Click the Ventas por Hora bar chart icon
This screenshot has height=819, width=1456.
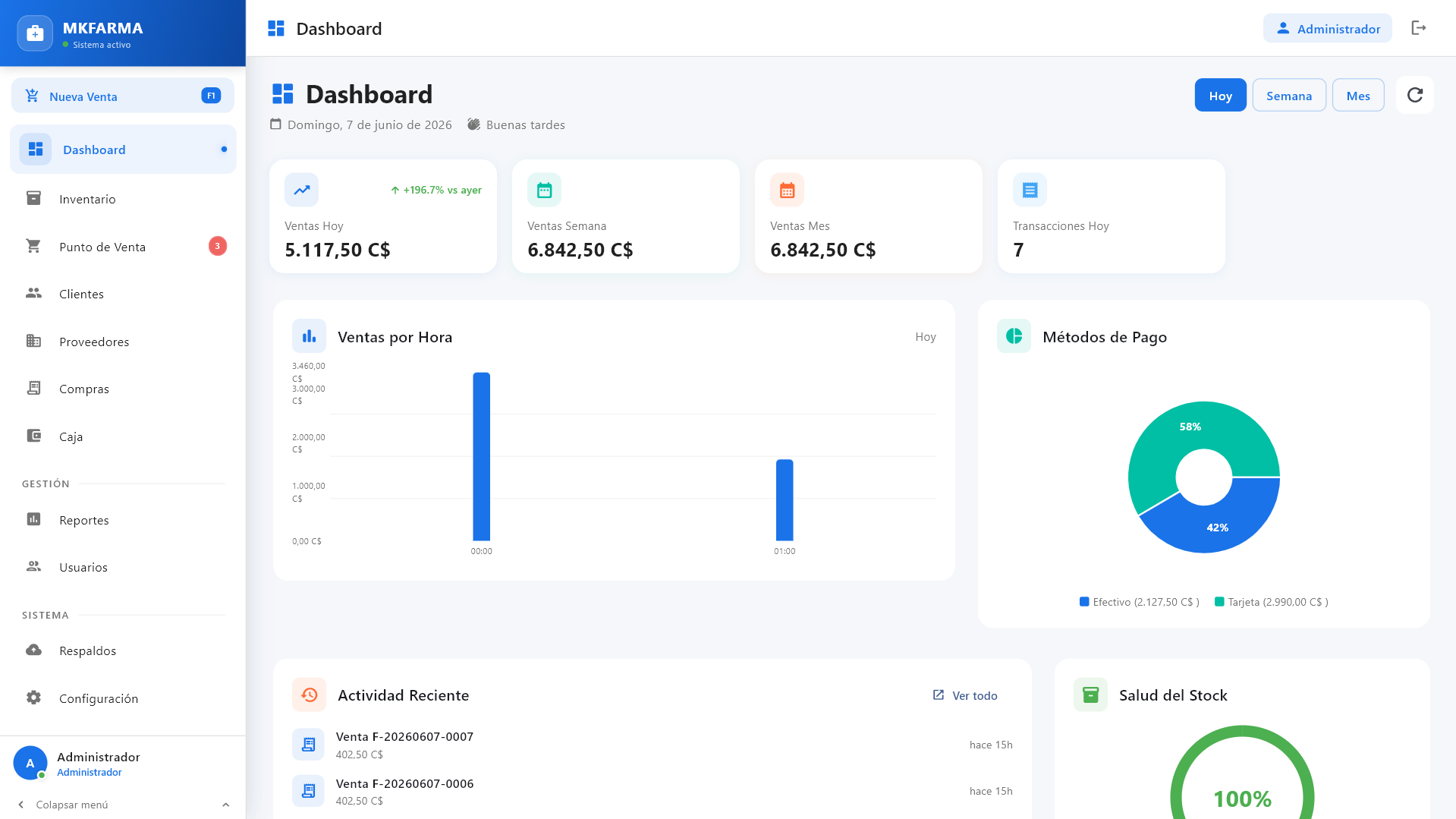tap(309, 336)
